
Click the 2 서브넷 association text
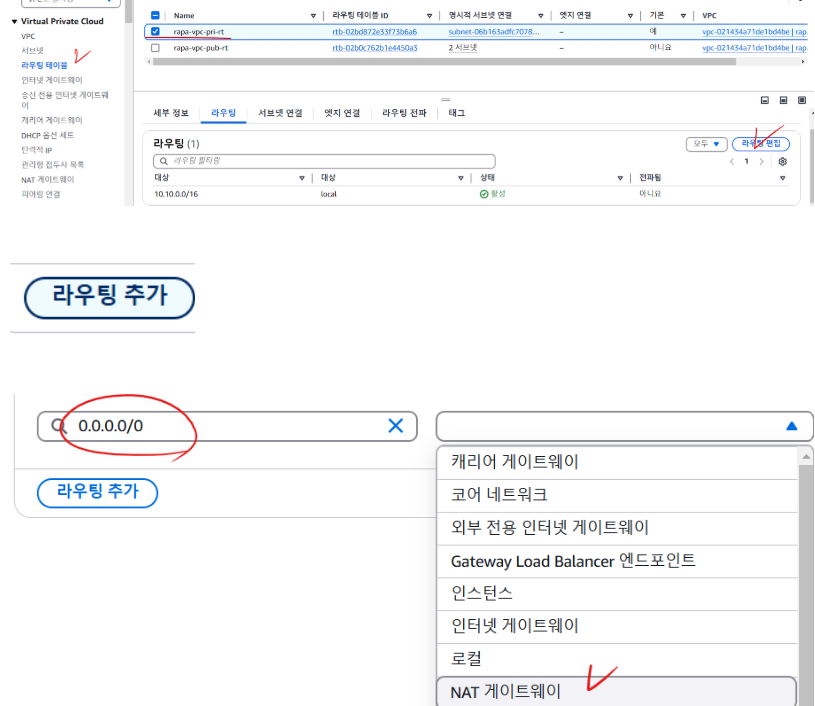tap(463, 48)
